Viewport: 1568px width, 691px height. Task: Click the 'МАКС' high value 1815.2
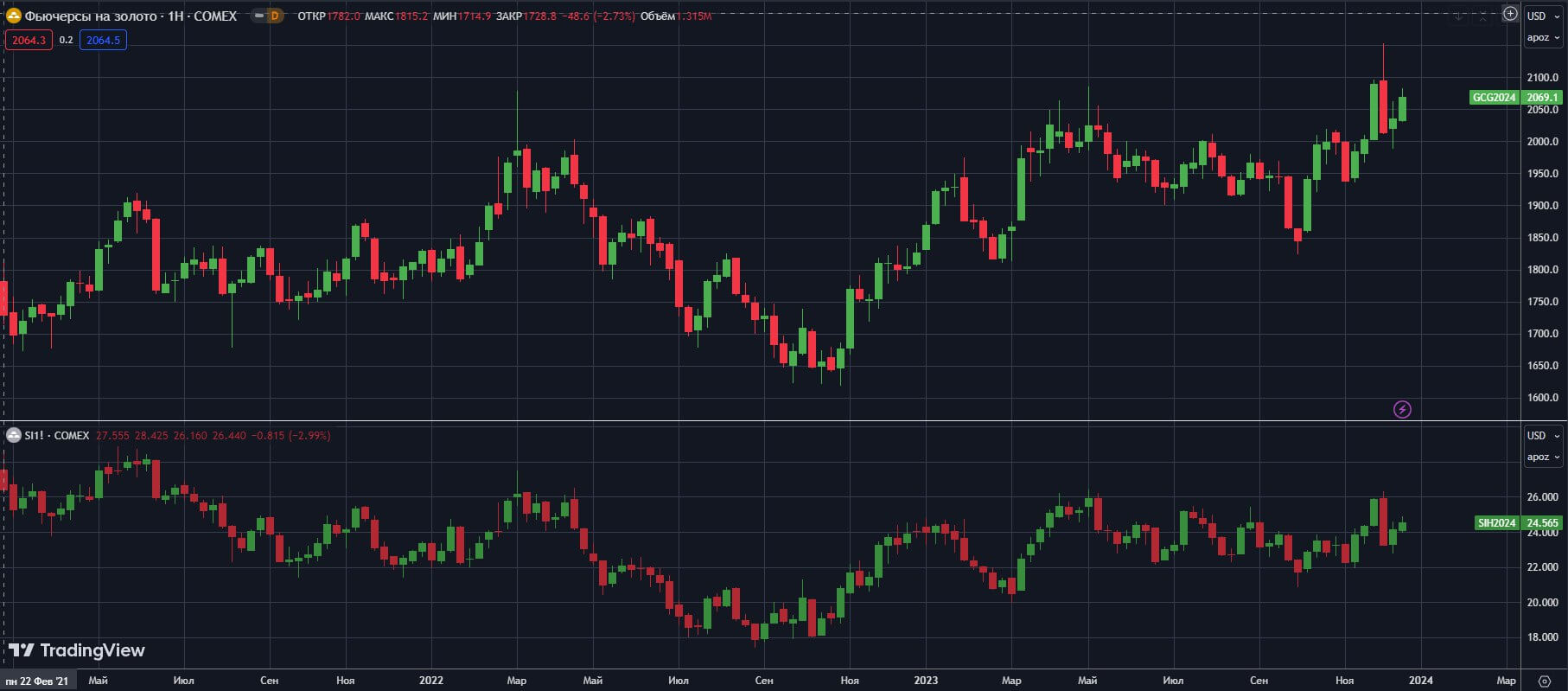pyautogui.click(x=411, y=16)
